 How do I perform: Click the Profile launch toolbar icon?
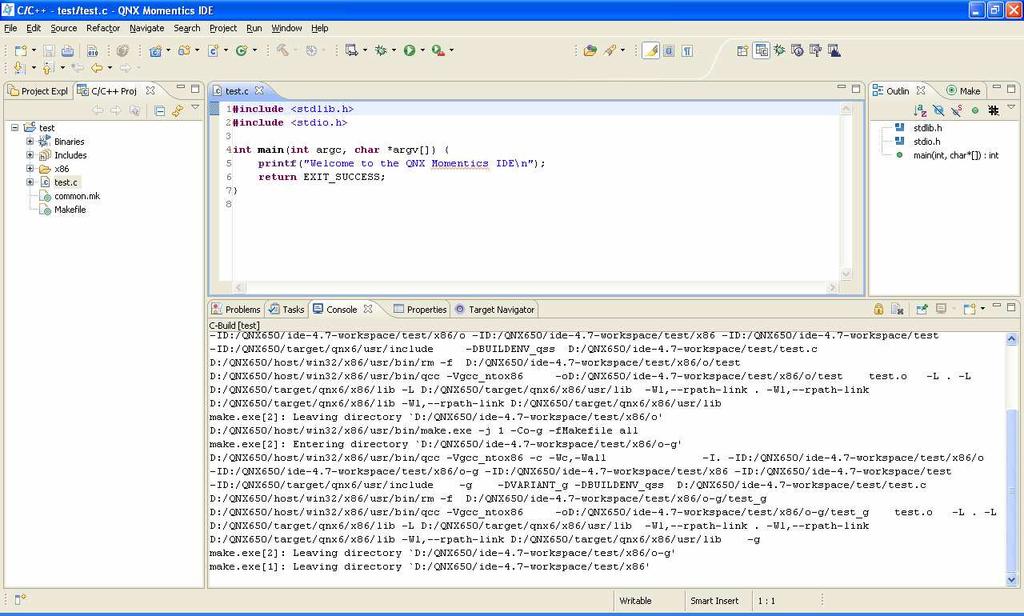click(351, 50)
